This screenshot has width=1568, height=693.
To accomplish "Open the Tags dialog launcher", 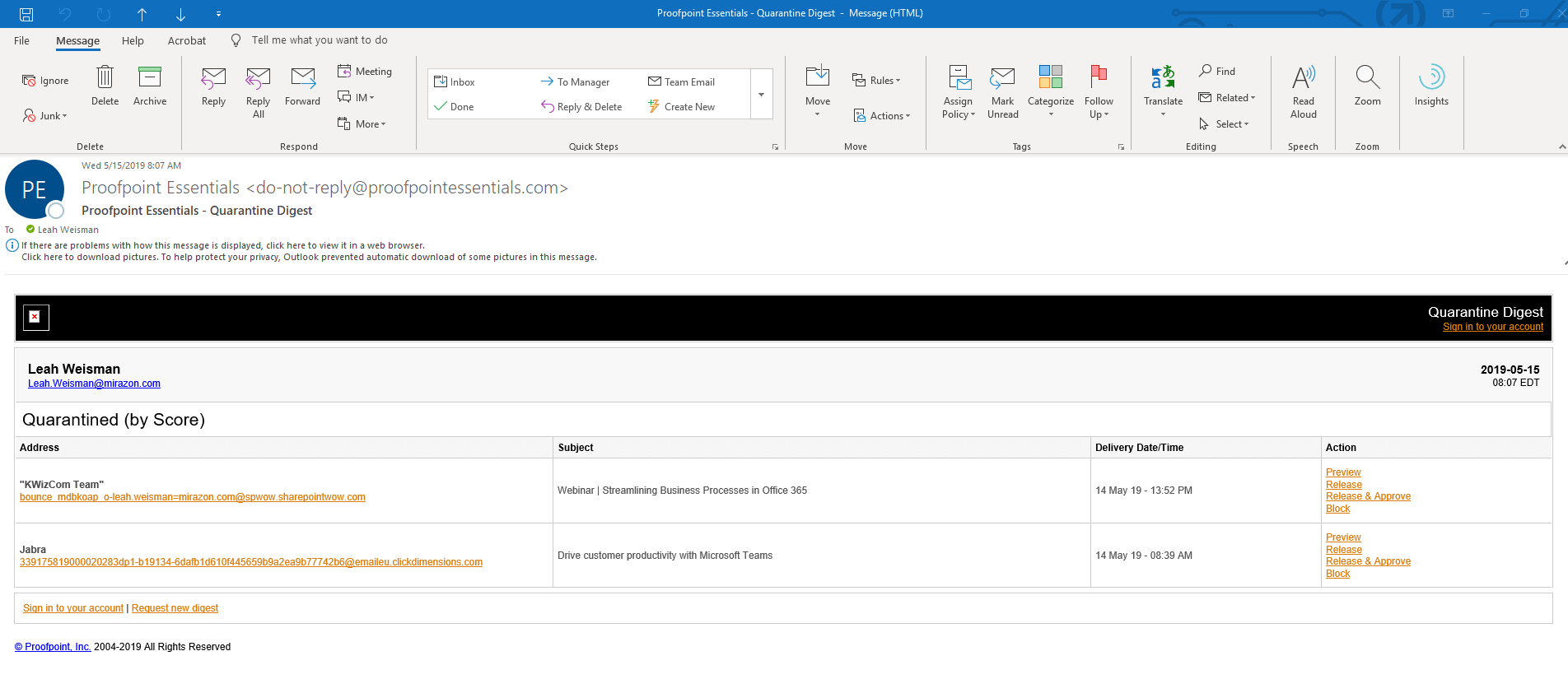I will pos(1121,147).
